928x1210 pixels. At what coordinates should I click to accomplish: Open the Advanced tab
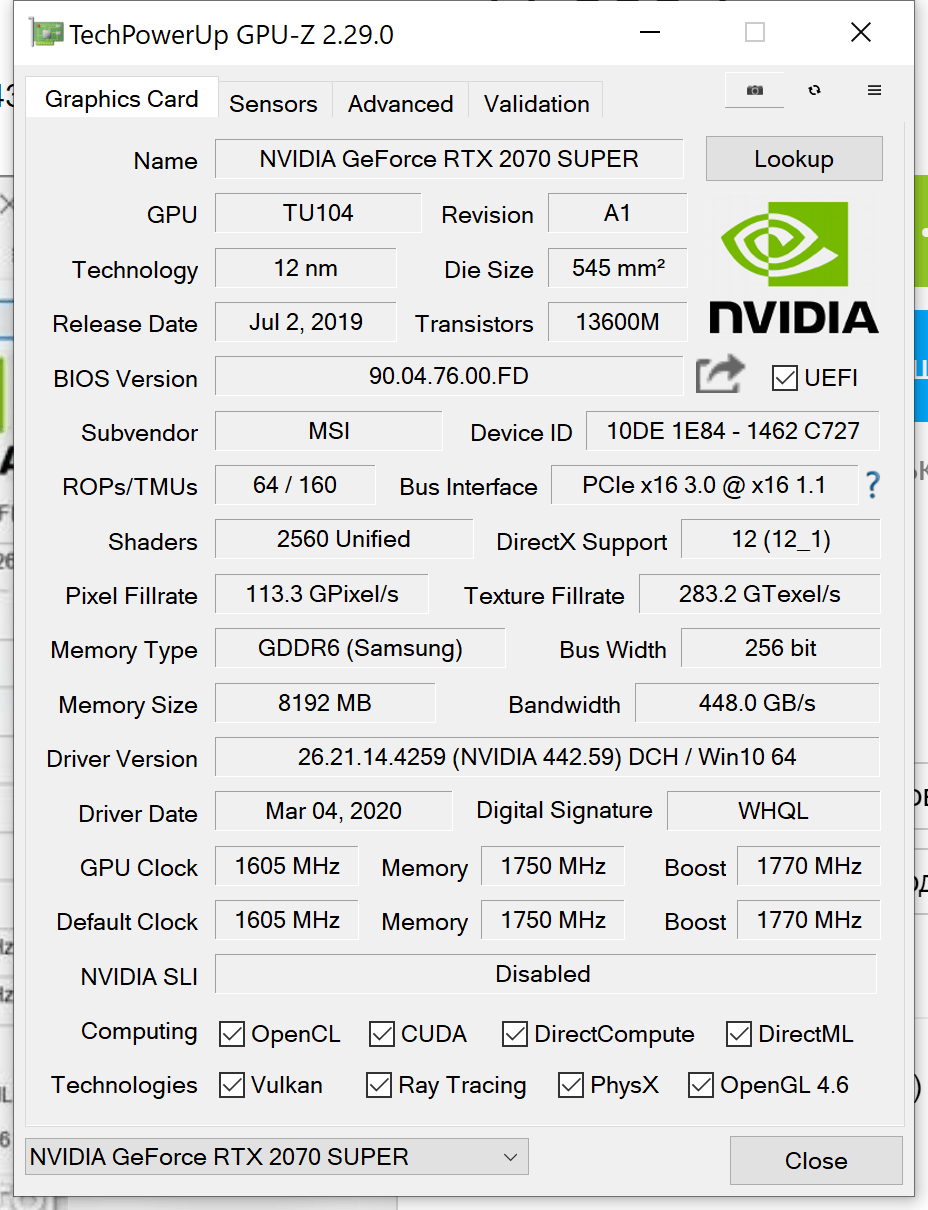pyautogui.click(x=400, y=104)
